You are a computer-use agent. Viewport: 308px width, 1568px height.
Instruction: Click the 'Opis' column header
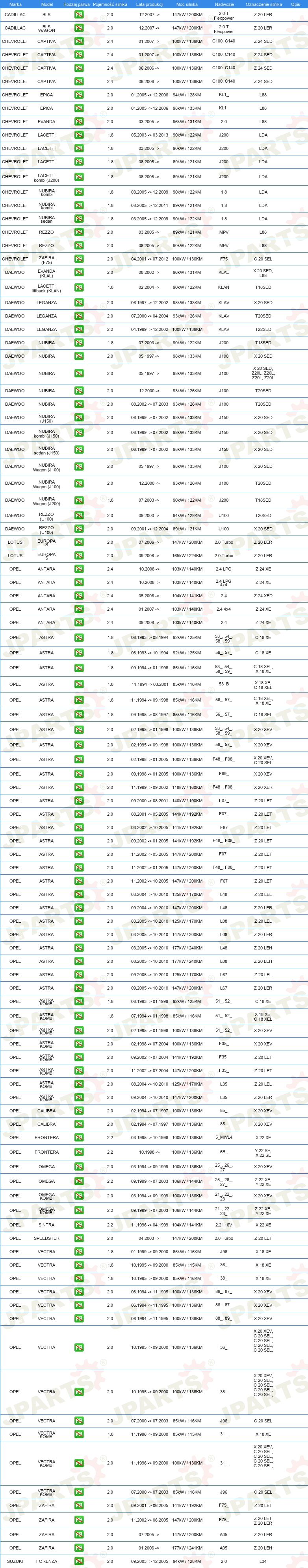295,4
